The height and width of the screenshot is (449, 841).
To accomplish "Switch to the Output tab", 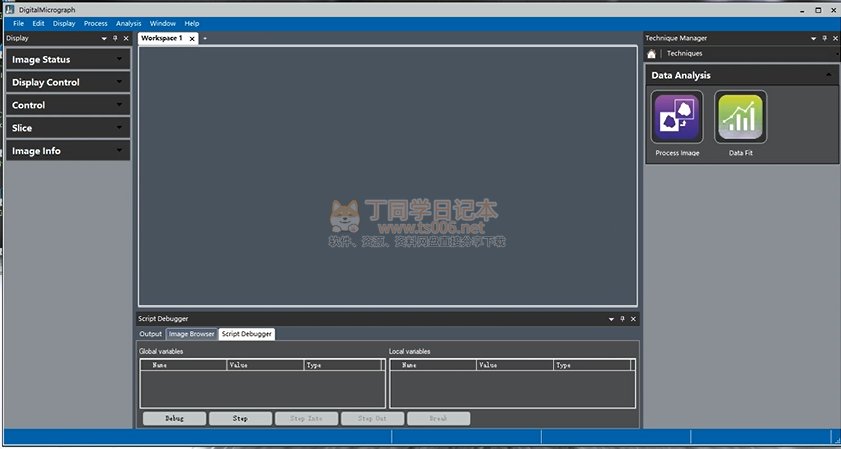I will tap(150, 334).
